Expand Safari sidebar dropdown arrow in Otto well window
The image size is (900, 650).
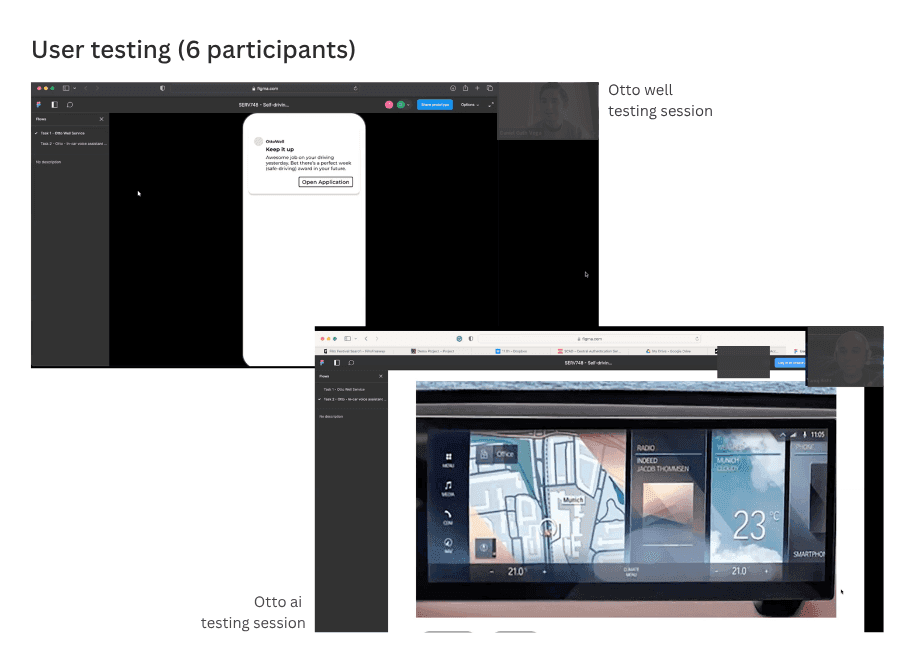tap(75, 88)
